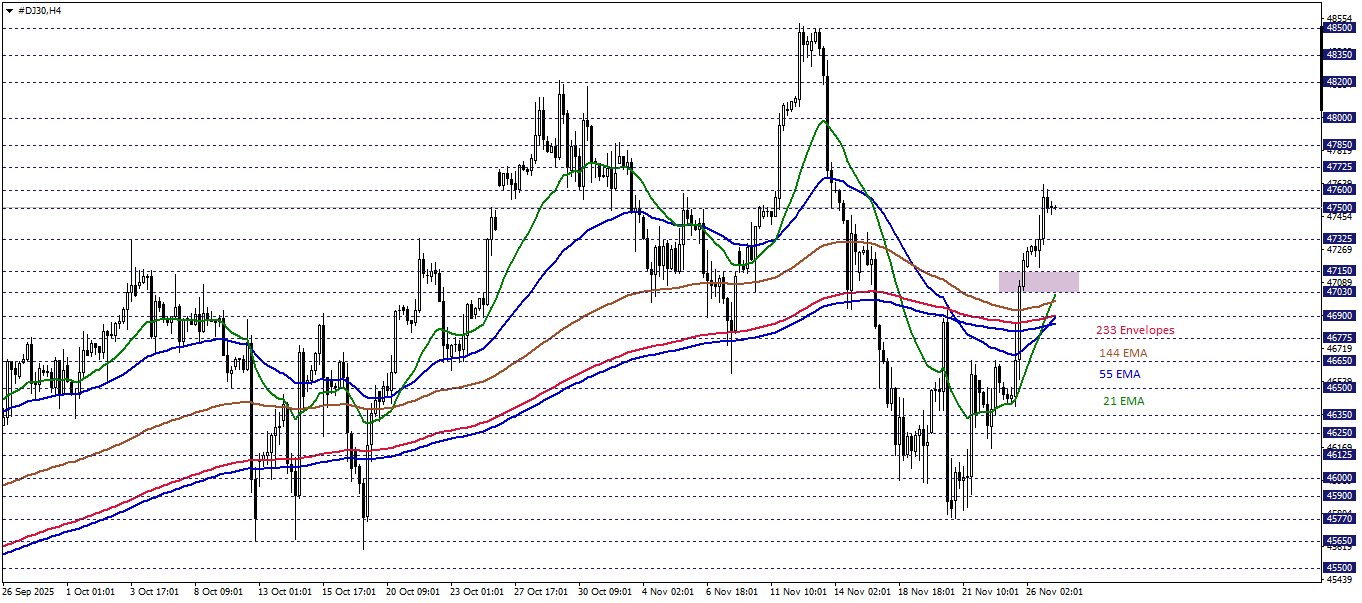
Task: Click the 11 Nov 10:01 time label
Action: point(796,592)
